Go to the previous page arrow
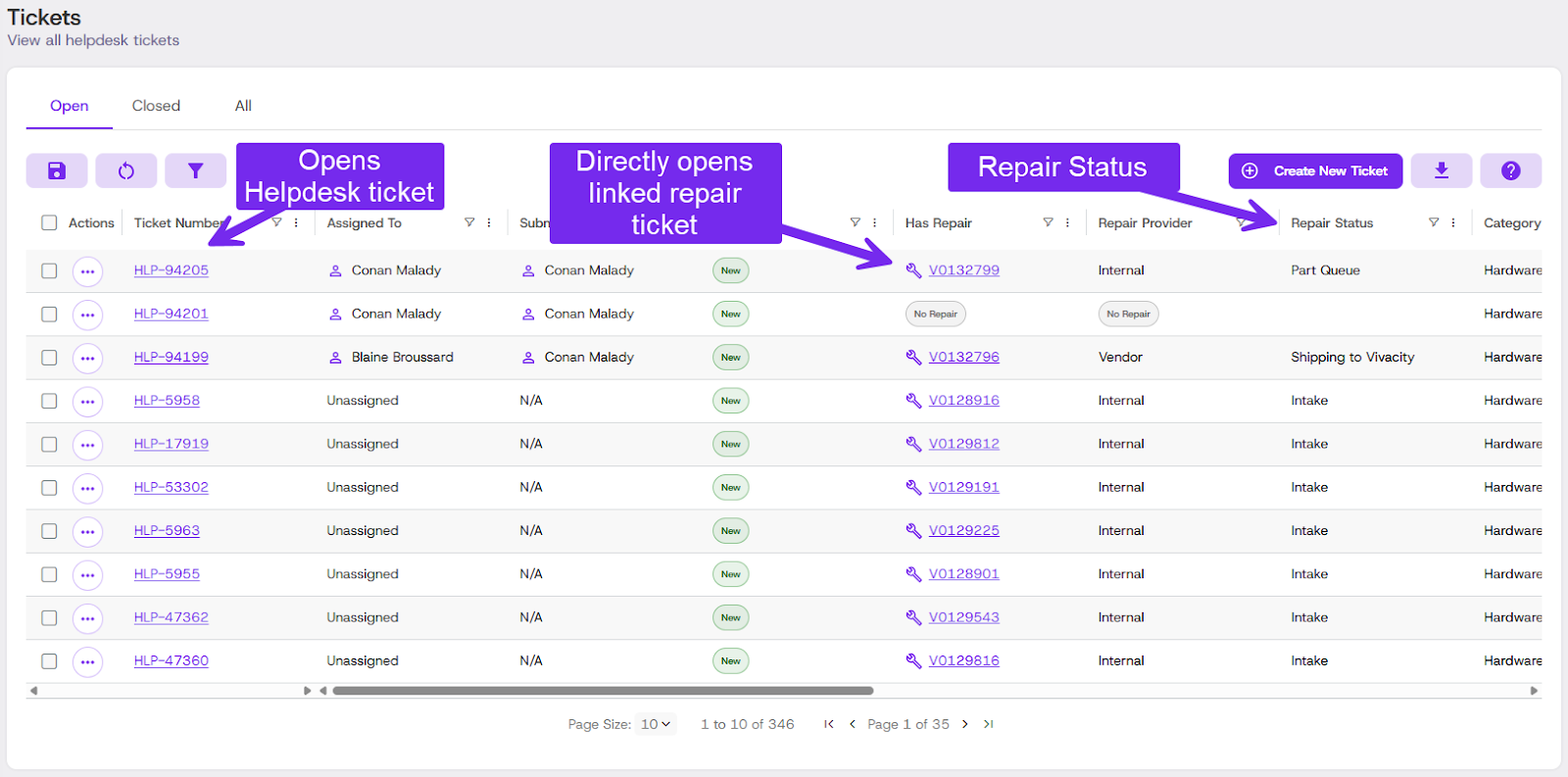This screenshot has height=777, width=1568. pyautogui.click(x=853, y=724)
